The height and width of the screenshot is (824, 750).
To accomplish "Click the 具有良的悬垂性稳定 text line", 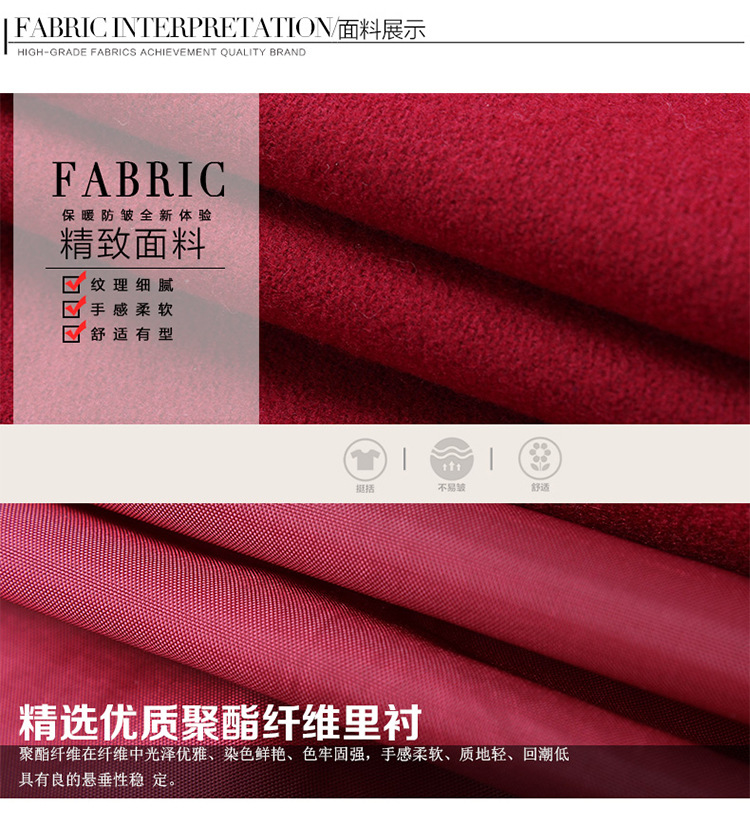I will 97,779.
